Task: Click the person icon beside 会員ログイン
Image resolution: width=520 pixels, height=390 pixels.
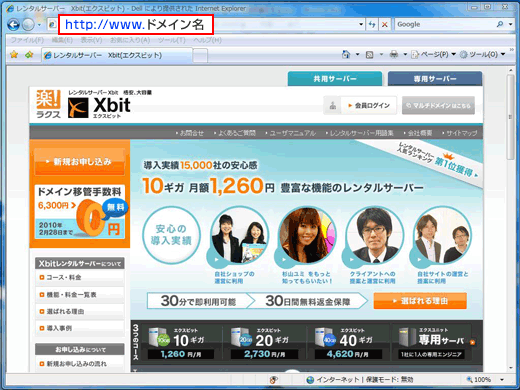Action: tap(332, 106)
